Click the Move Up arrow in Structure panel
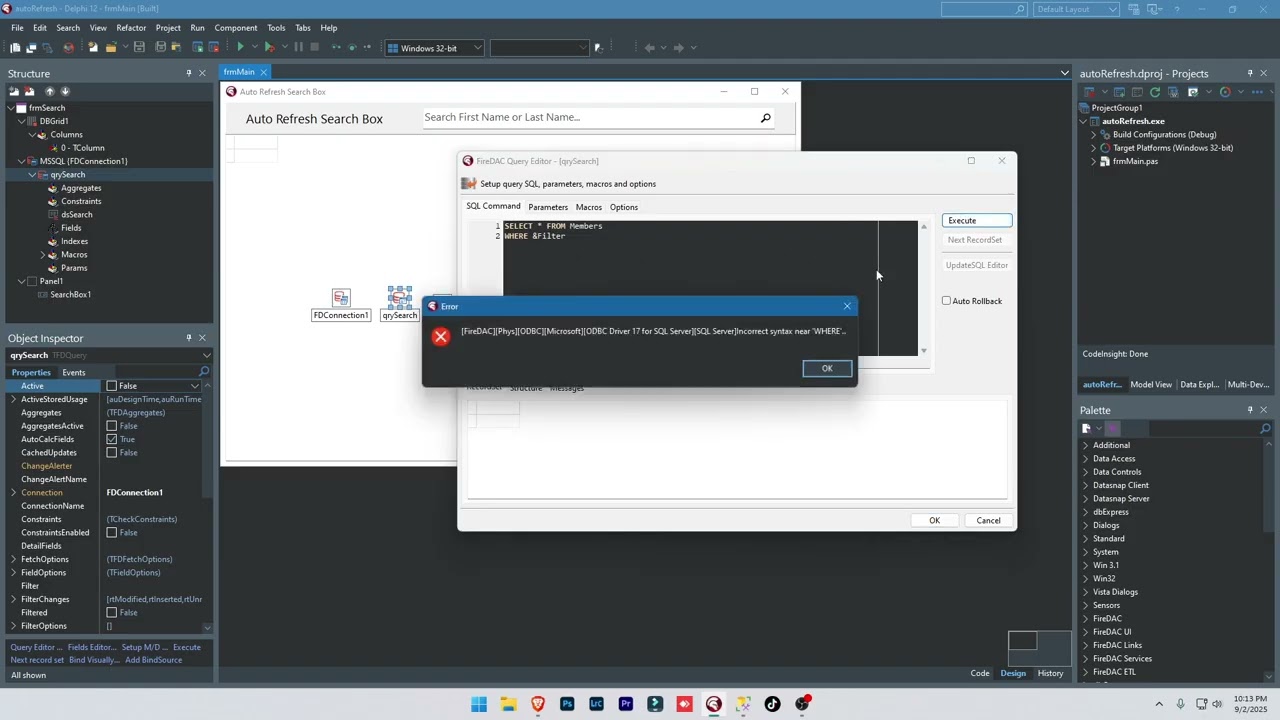The width and height of the screenshot is (1280, 720). click(49, 91)
